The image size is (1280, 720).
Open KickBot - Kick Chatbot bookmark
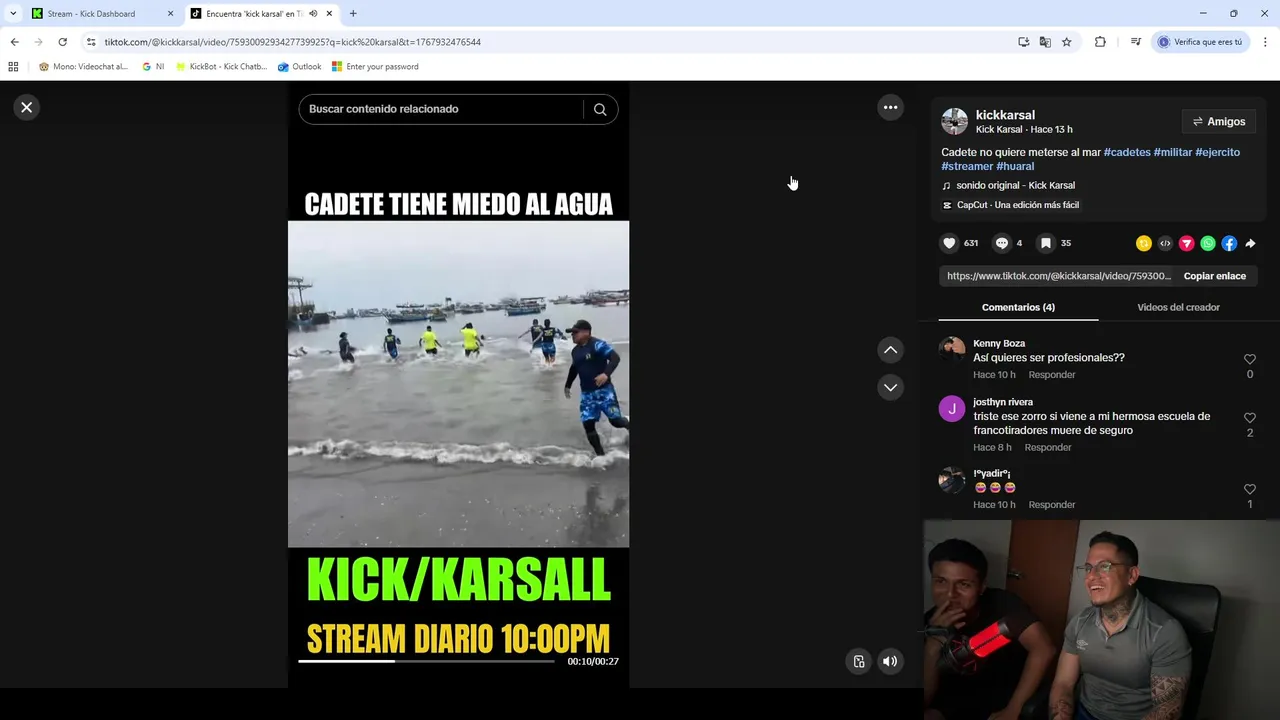pos(221,67)
